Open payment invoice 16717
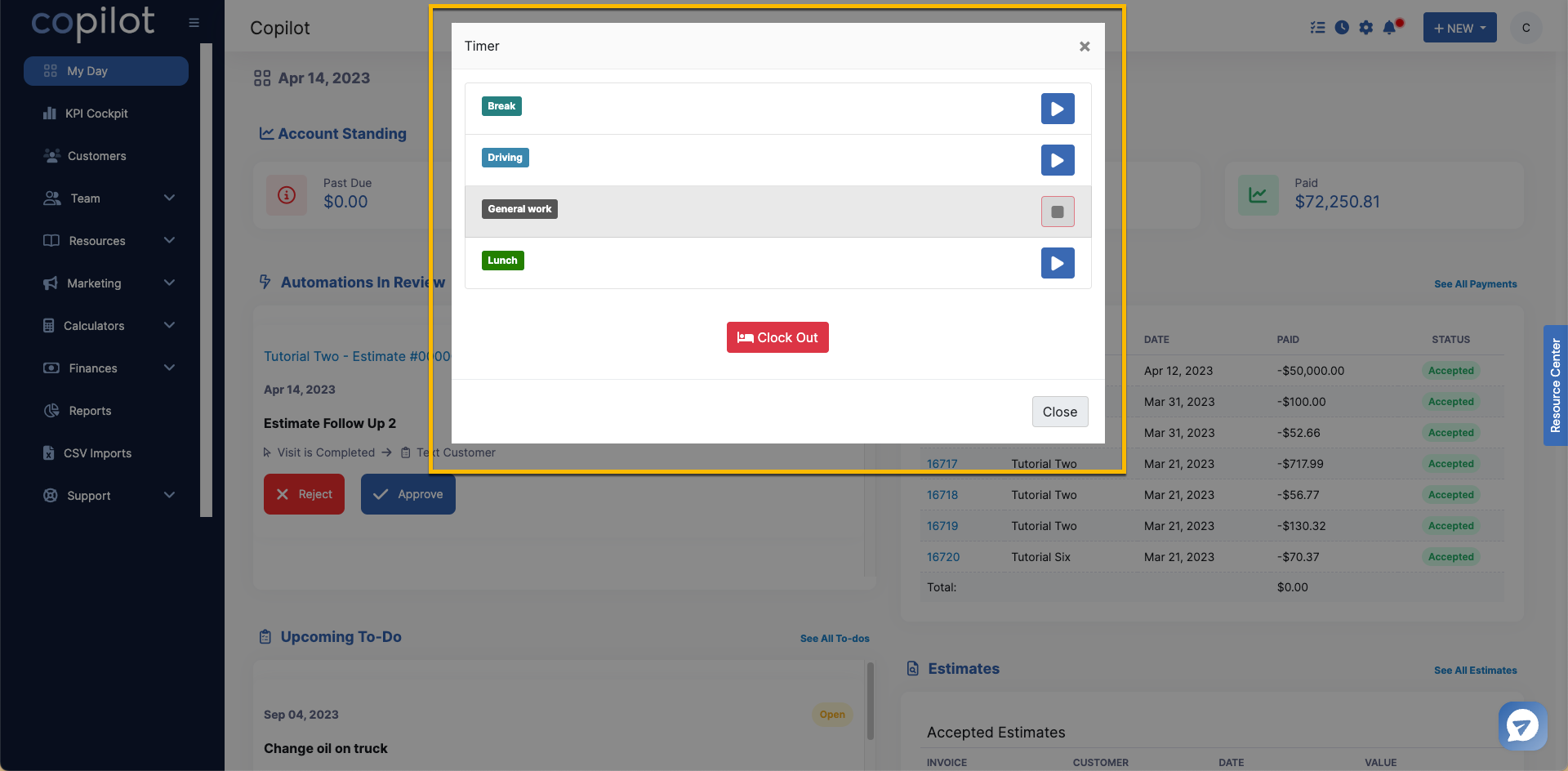 coord(942,464)
